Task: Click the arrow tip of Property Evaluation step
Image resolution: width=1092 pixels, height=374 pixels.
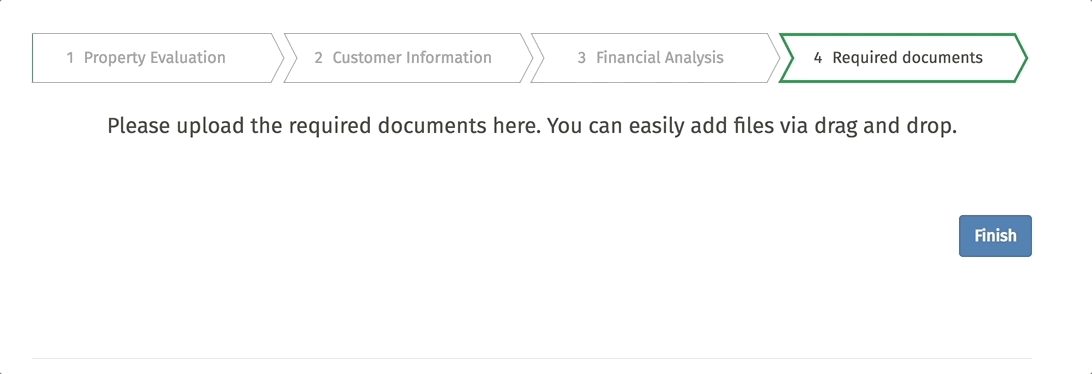Action: (x=277, y=58)
